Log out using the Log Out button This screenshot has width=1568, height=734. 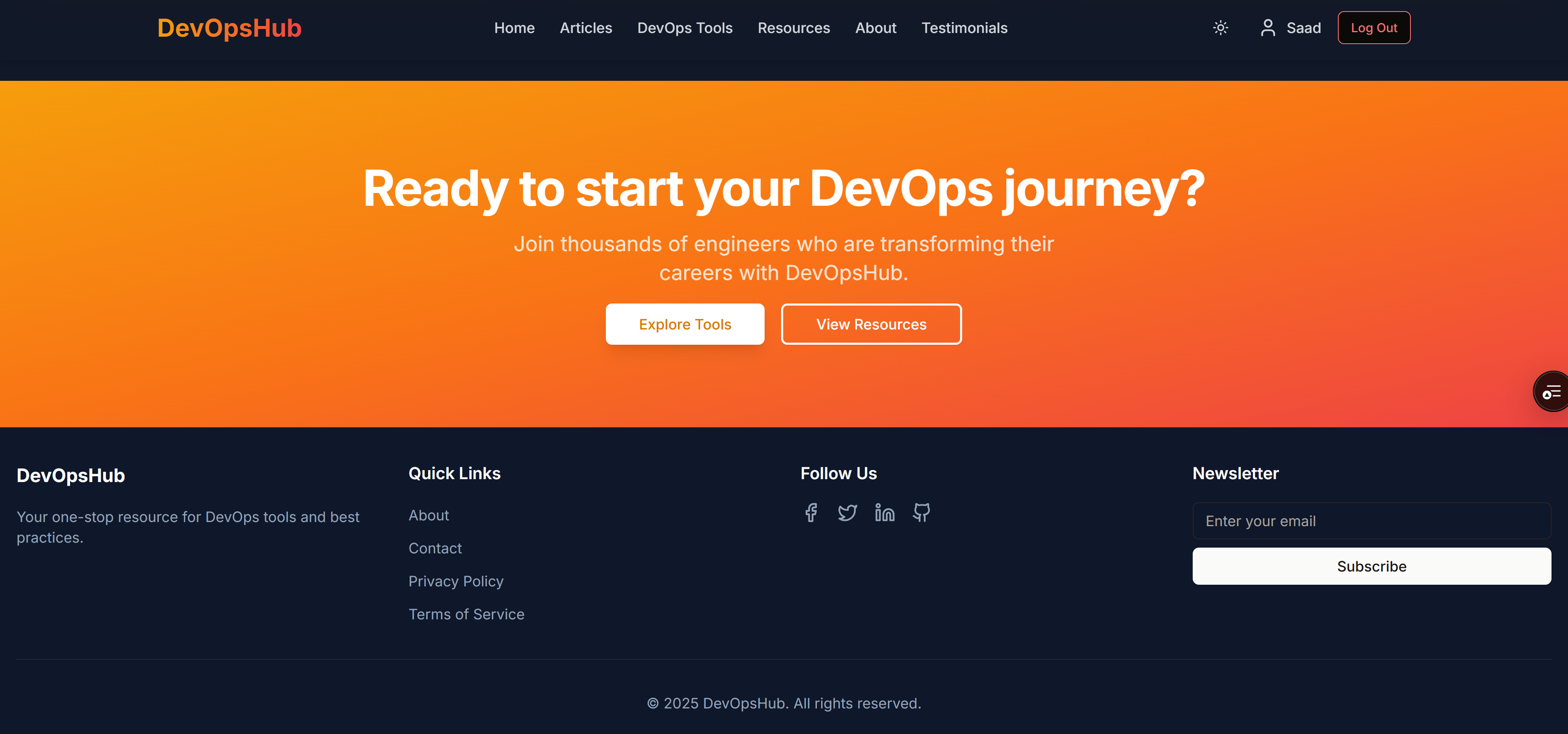coord(1374,27)
